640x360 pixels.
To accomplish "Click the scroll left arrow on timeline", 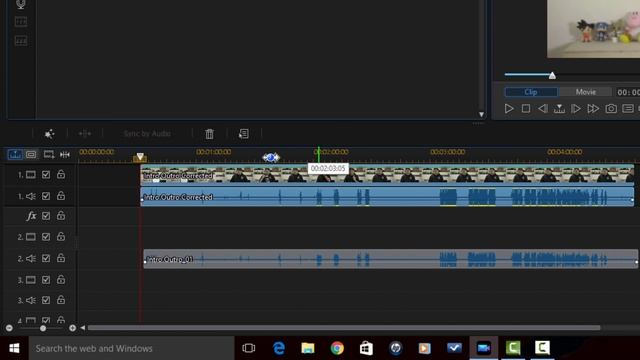I will [x=83, y=328].
